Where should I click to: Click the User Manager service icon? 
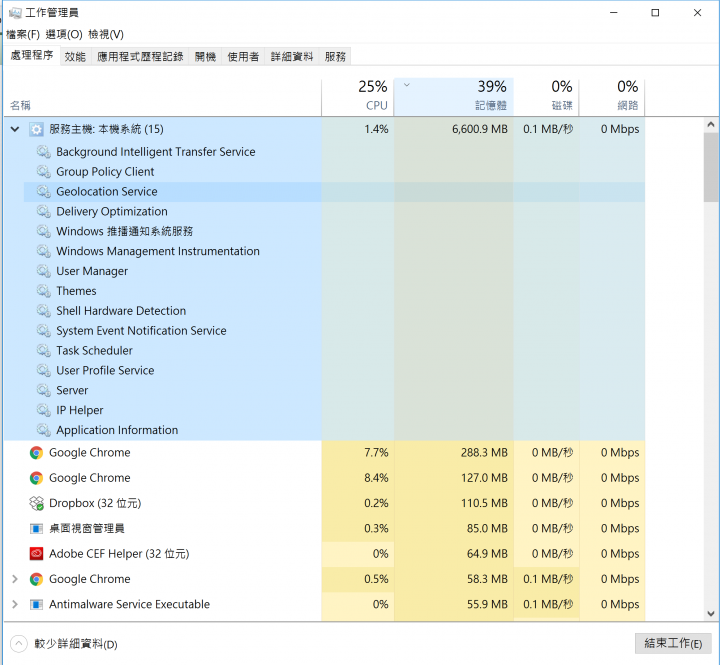click(44, 271)
